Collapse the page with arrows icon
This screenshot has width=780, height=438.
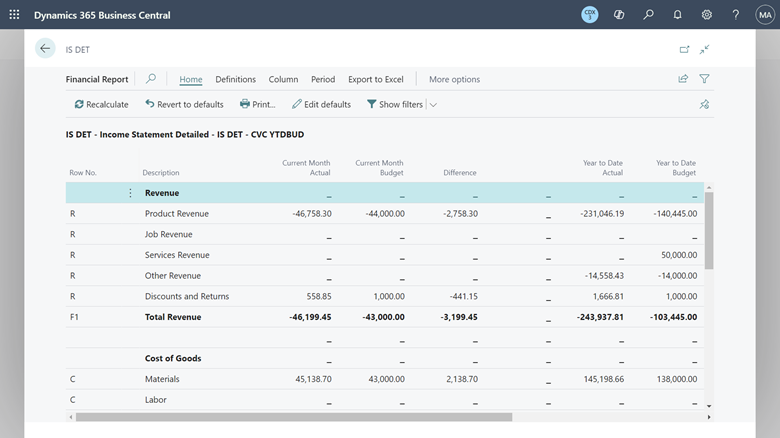pyautogui.click(x=704, y=49)
